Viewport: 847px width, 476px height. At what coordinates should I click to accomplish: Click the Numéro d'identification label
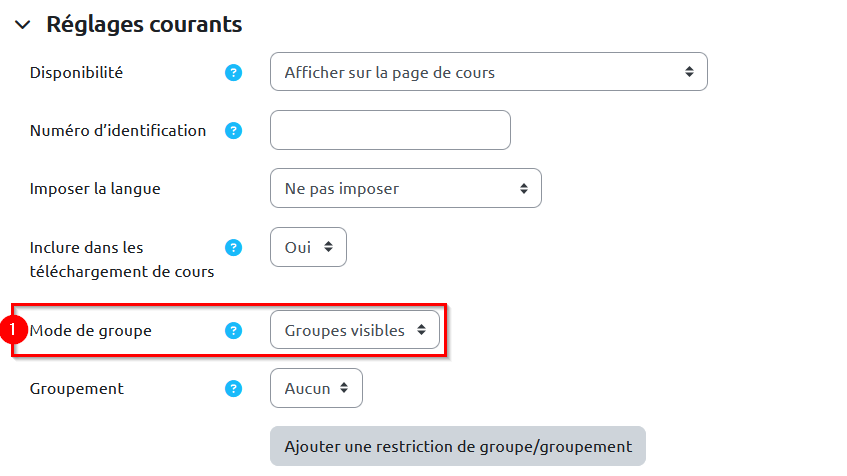point(118,130)
